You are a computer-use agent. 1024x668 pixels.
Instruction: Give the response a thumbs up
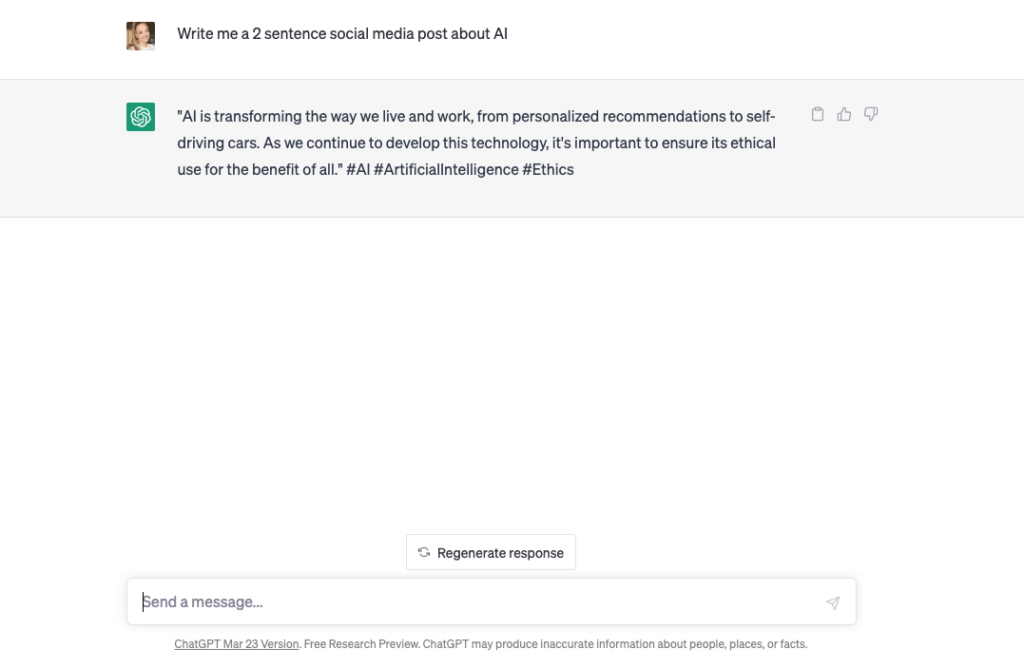[844, 114]
